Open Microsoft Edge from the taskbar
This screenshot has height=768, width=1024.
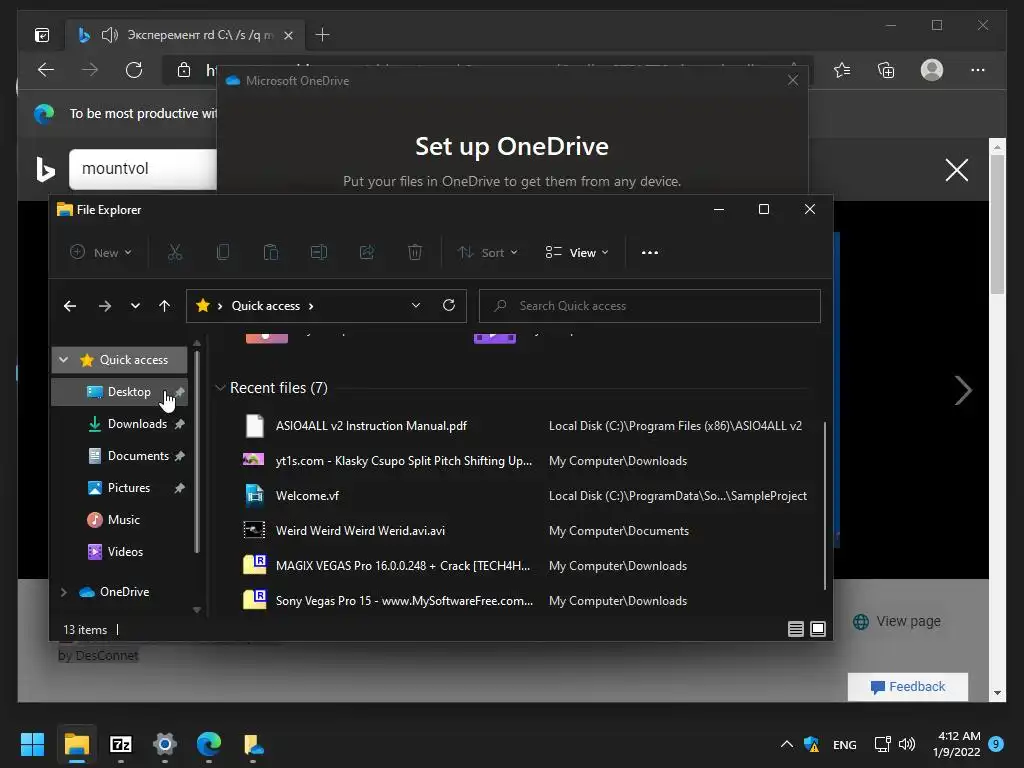(x=209, y=744)
